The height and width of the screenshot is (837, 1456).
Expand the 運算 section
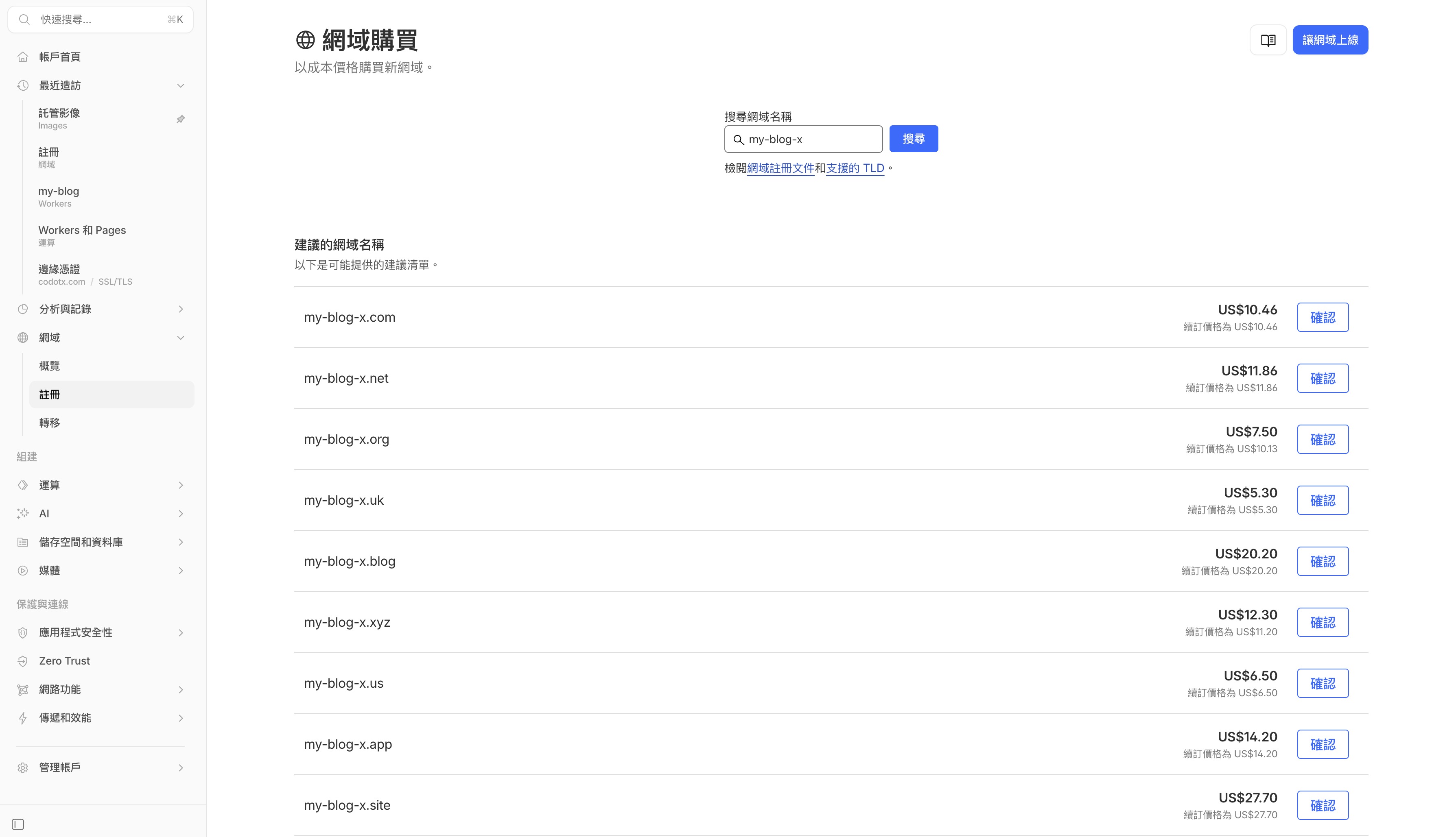click(x=181, y=485)
